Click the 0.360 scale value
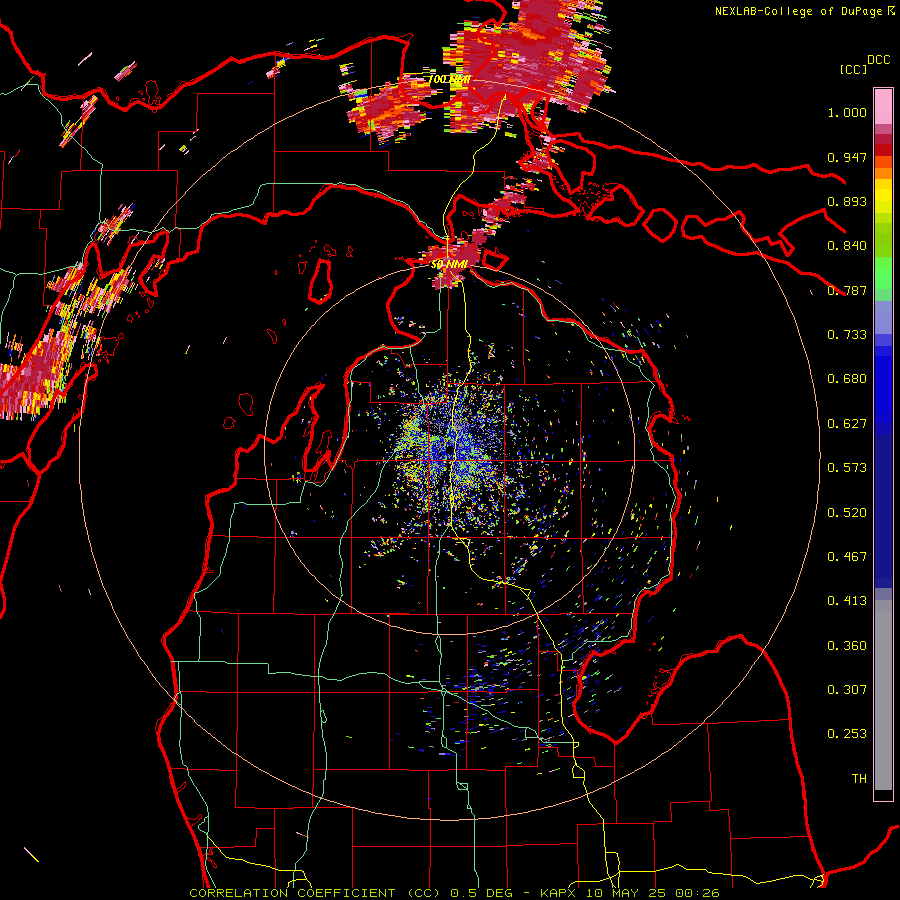 tap(847, 646)
